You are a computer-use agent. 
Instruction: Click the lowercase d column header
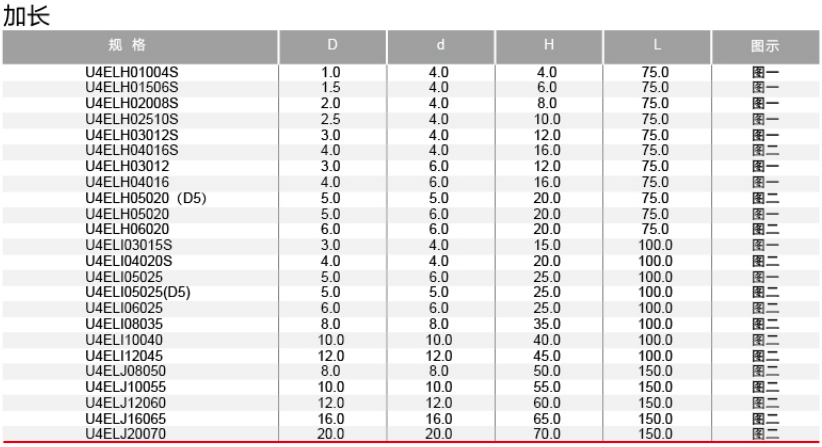(x=440, y=47)
